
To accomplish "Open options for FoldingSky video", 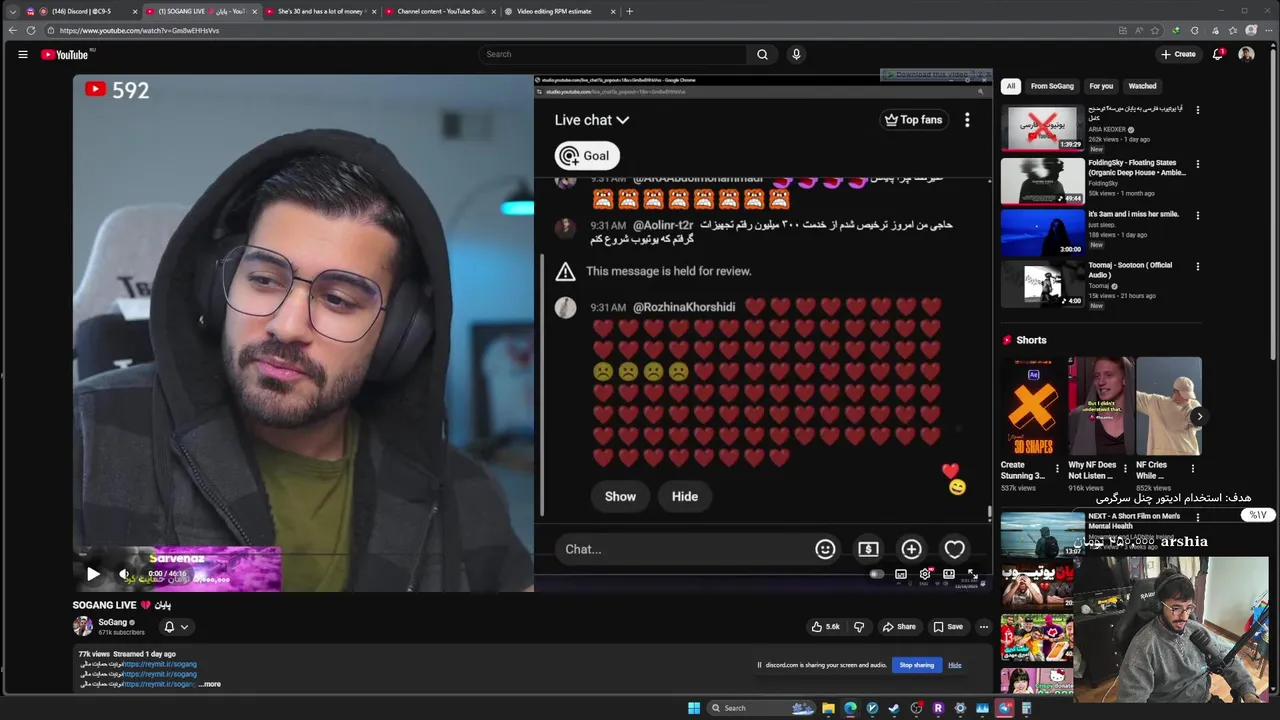I will (1197, 164).
